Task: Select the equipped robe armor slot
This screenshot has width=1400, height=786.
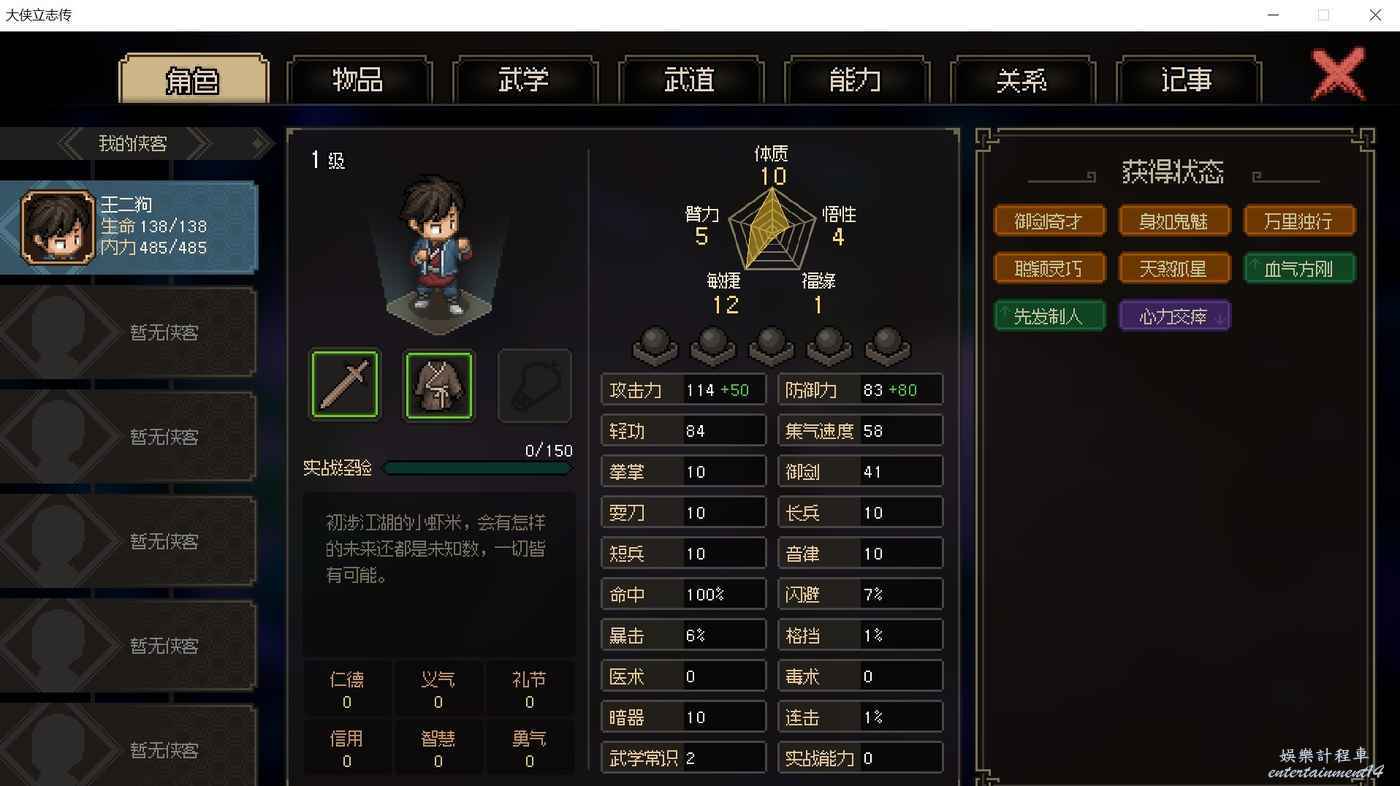Action: tap(439, 384)
